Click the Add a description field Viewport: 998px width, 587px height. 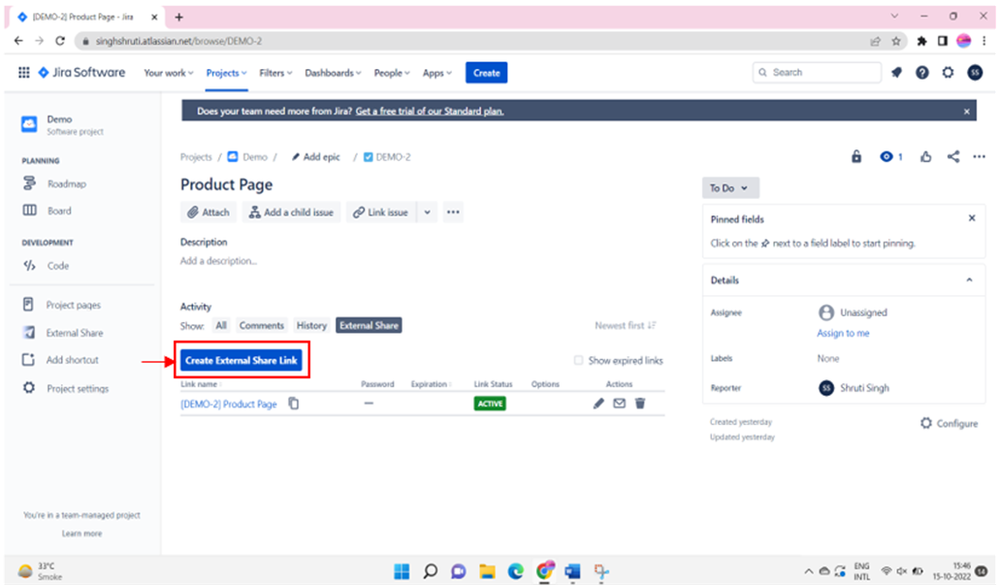(218, 261)
